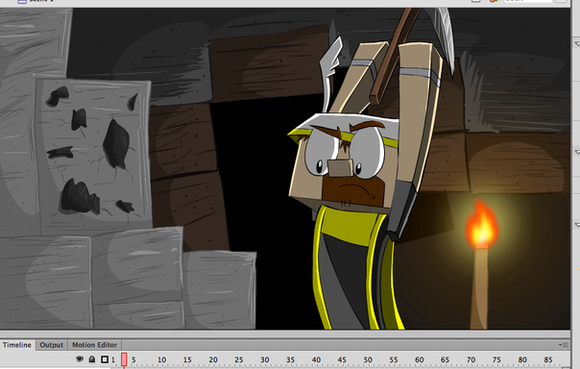580x369 pixels.
Task: Click the stage zoom percentage field
Action: tap(528, 1)
